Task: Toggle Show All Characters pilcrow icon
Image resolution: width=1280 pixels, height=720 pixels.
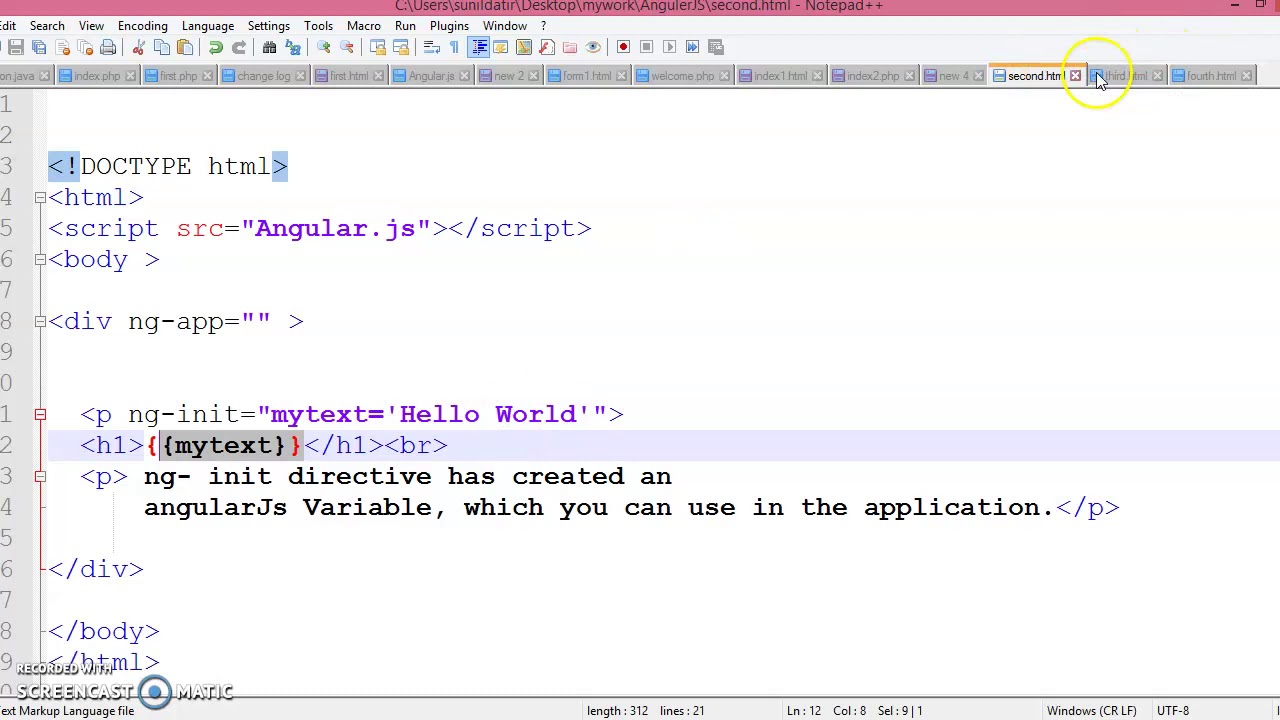Action: pos(454,47)
